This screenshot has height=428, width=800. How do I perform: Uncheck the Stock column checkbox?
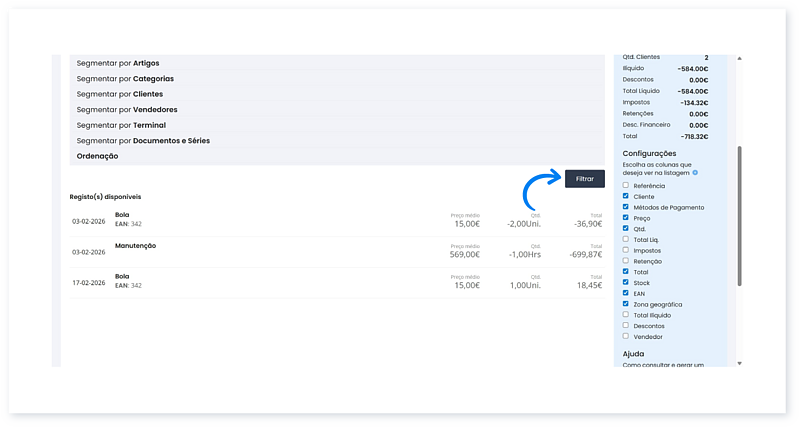point(626,282)
